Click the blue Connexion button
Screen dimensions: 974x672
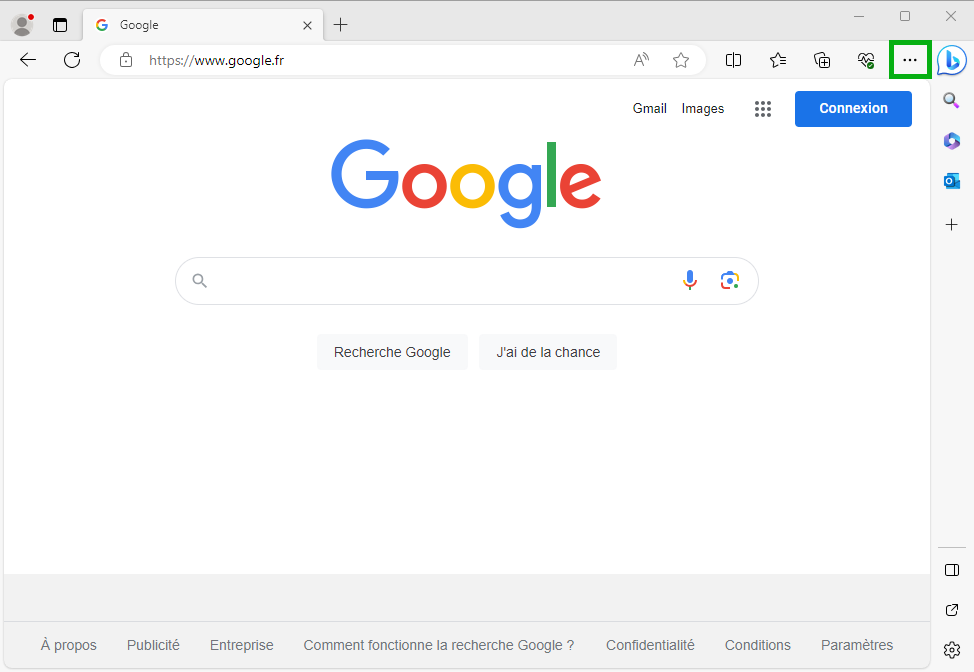point(853,109)
